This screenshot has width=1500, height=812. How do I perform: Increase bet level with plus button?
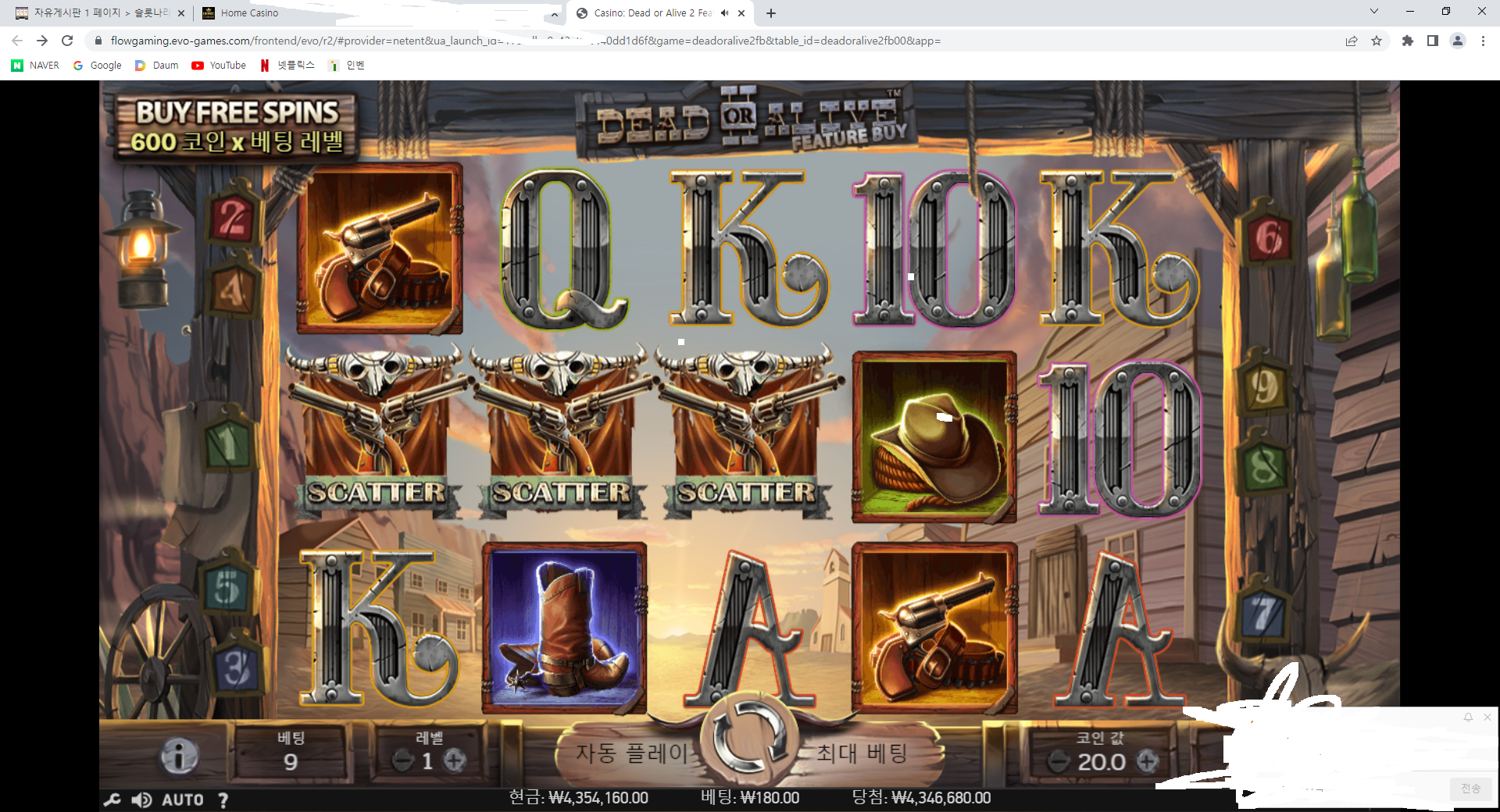pyautogui.click(x=455, y=760)
